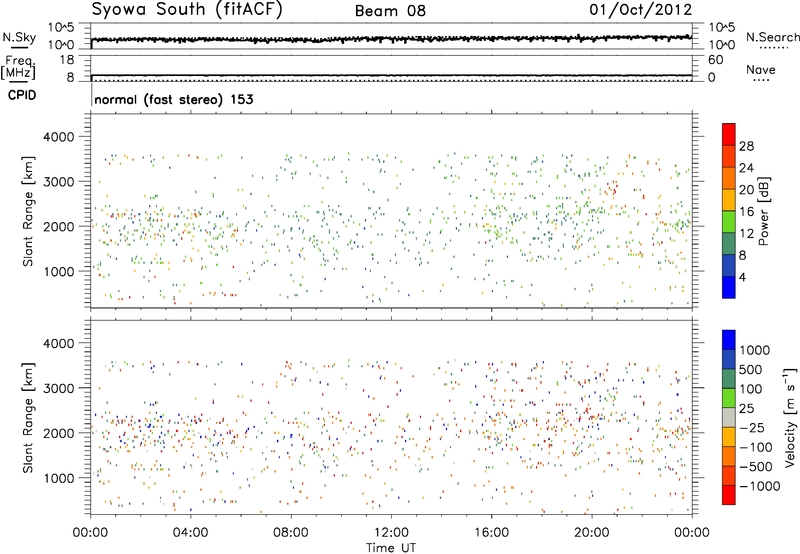Screen dimensions: 800x554
Task: Click the '28' label on Power colorbar
Action: pyautogui.click(x=746, y=146)
